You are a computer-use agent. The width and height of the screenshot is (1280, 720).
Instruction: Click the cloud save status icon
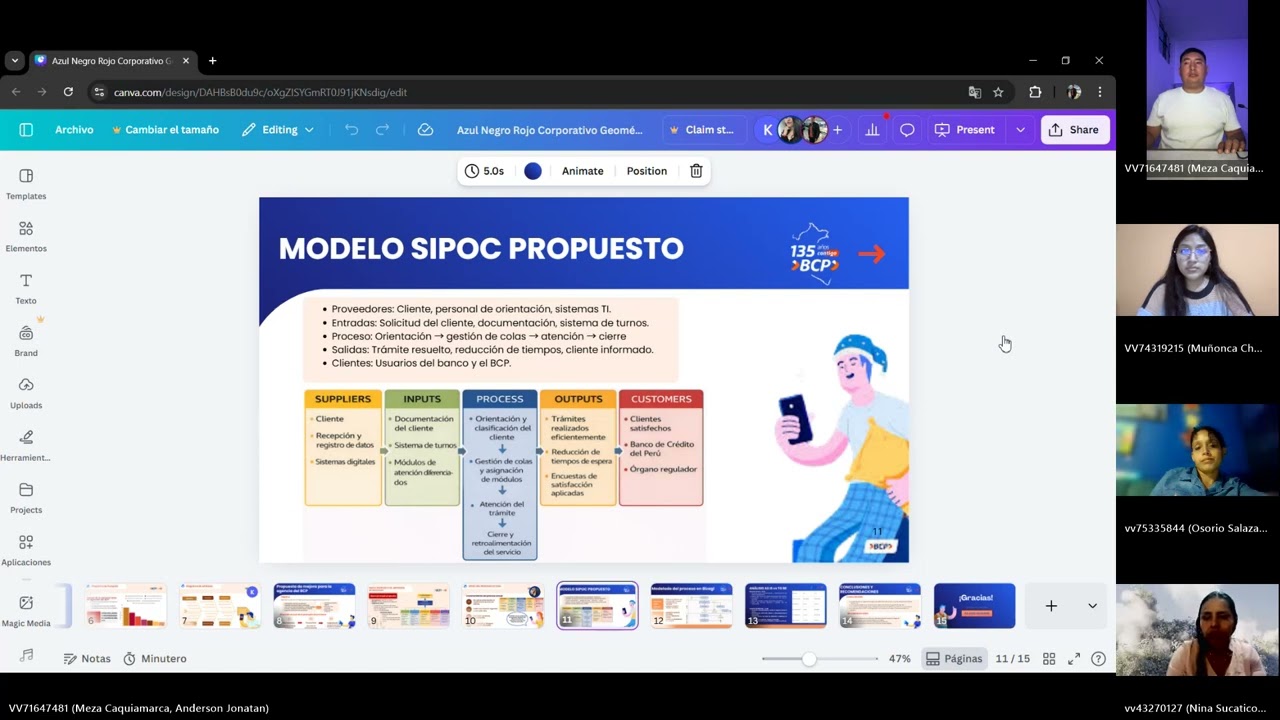click(425, 130)
